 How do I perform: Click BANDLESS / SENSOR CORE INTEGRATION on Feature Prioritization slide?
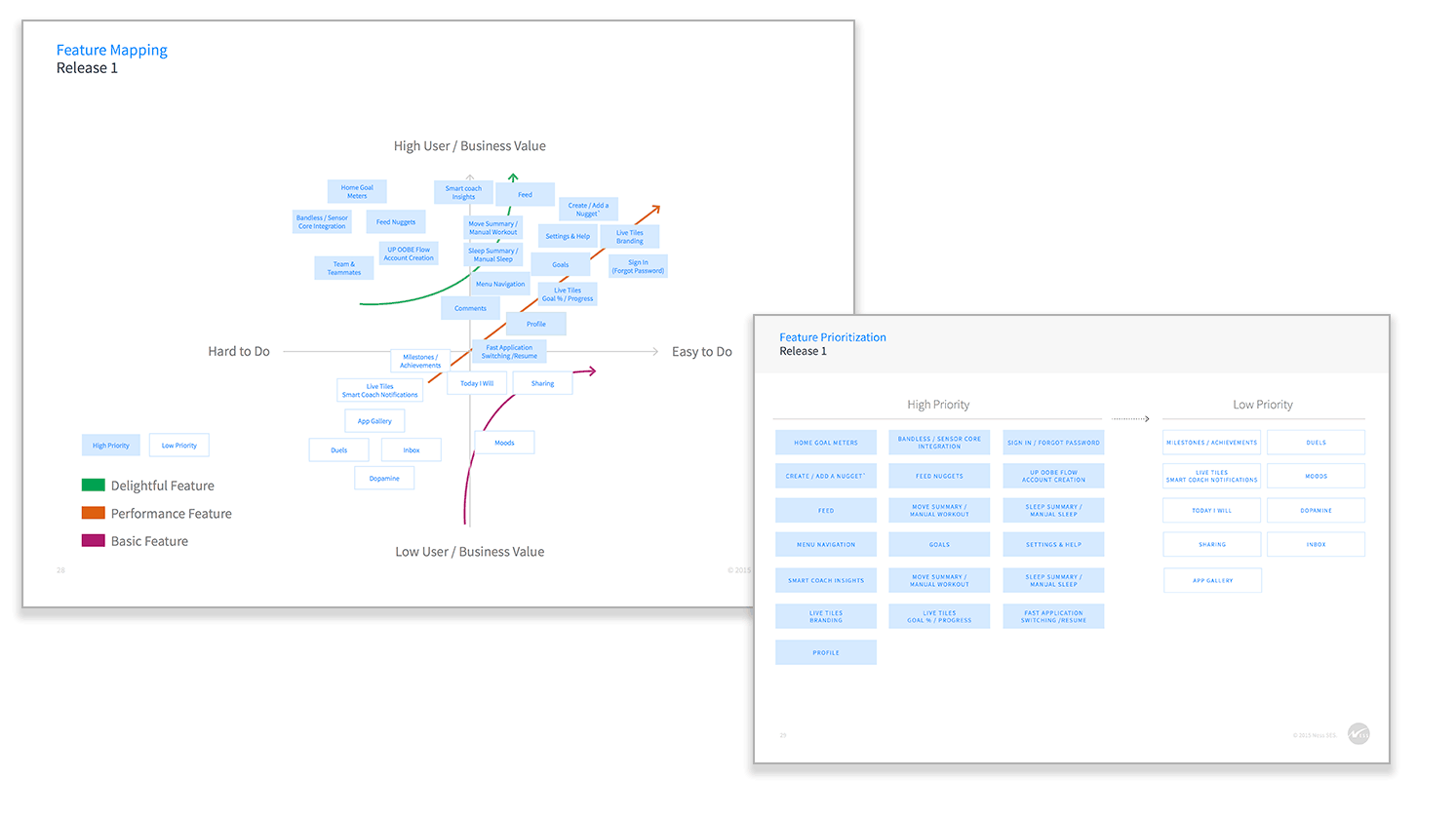[939, 443]
